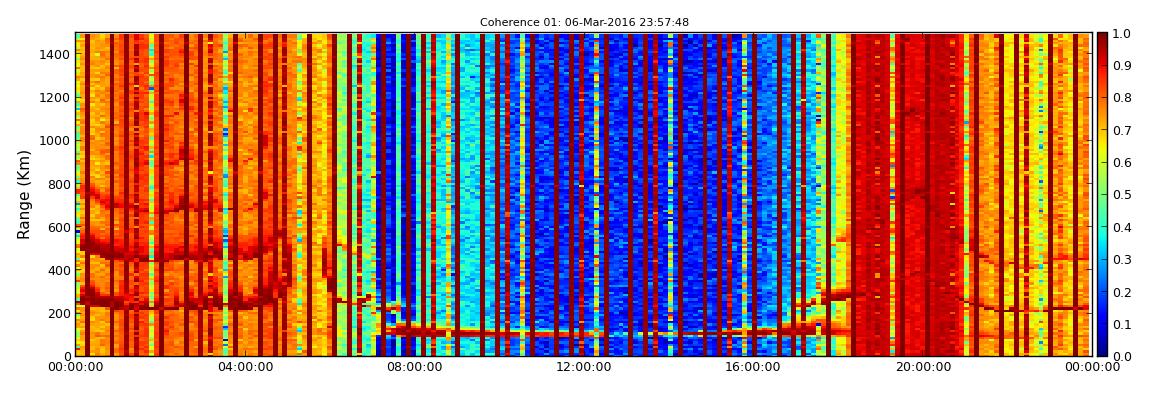Click the colorbar 0.8 tick label
Screen dimensions: 1150x407
(1123, 98)
